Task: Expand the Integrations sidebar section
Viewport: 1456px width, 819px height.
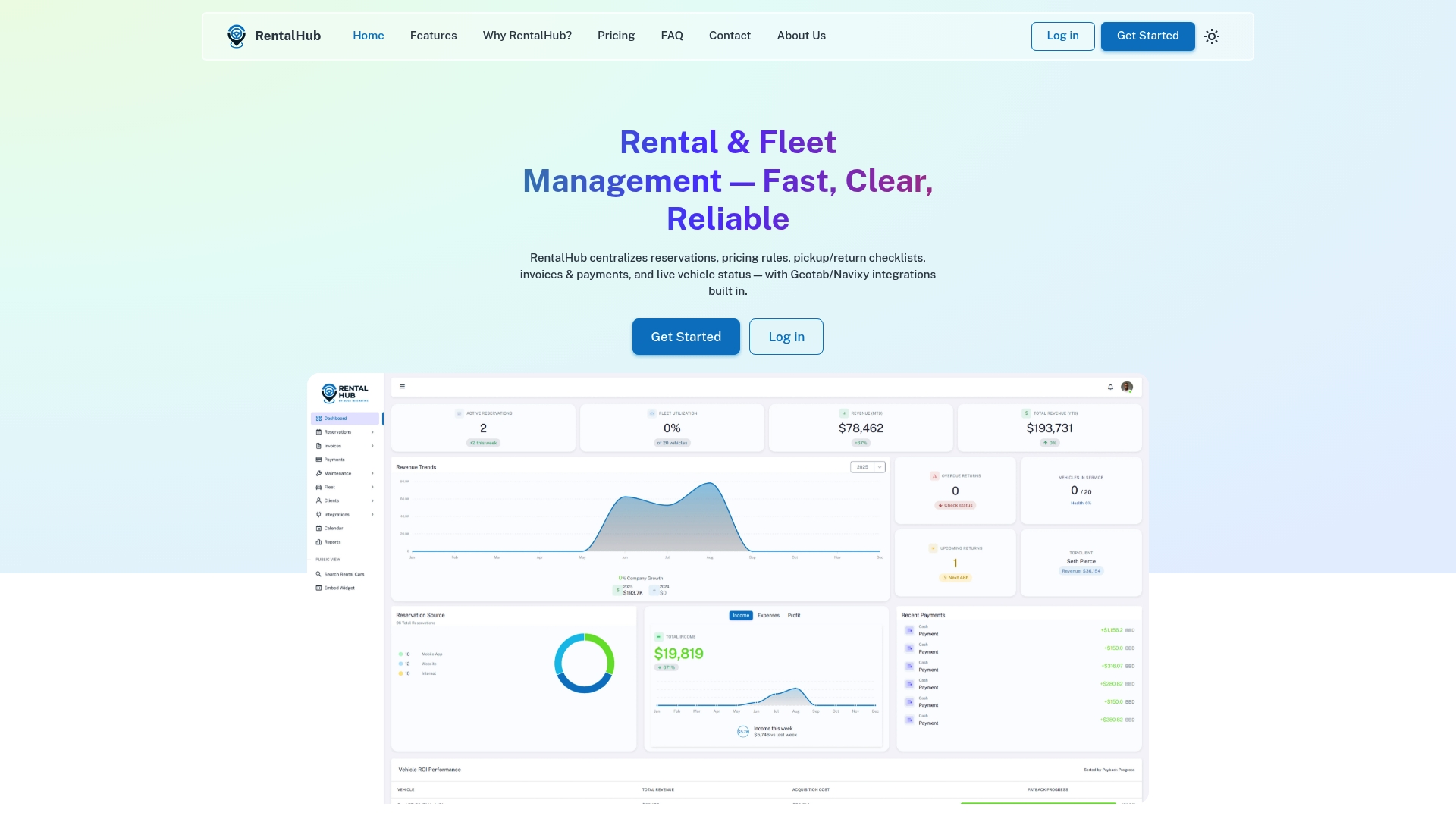Action: [x=336, y=514]
